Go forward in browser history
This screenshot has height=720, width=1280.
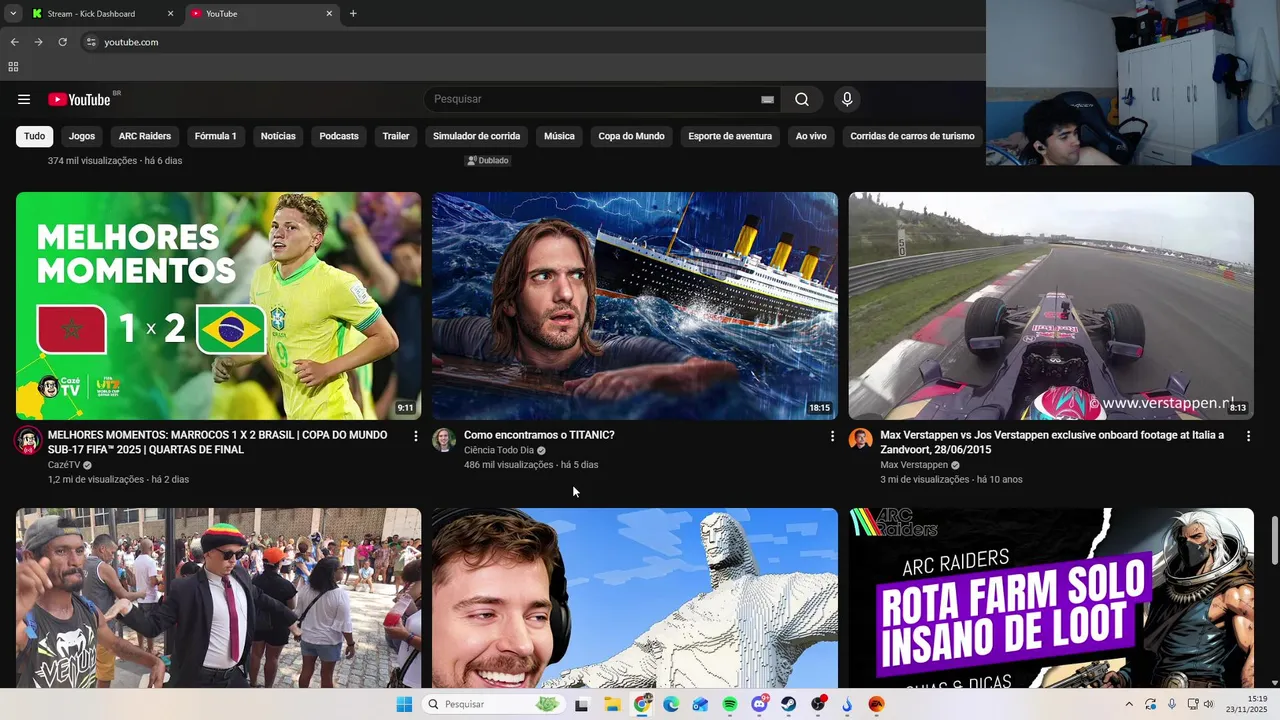pos(38,42)
